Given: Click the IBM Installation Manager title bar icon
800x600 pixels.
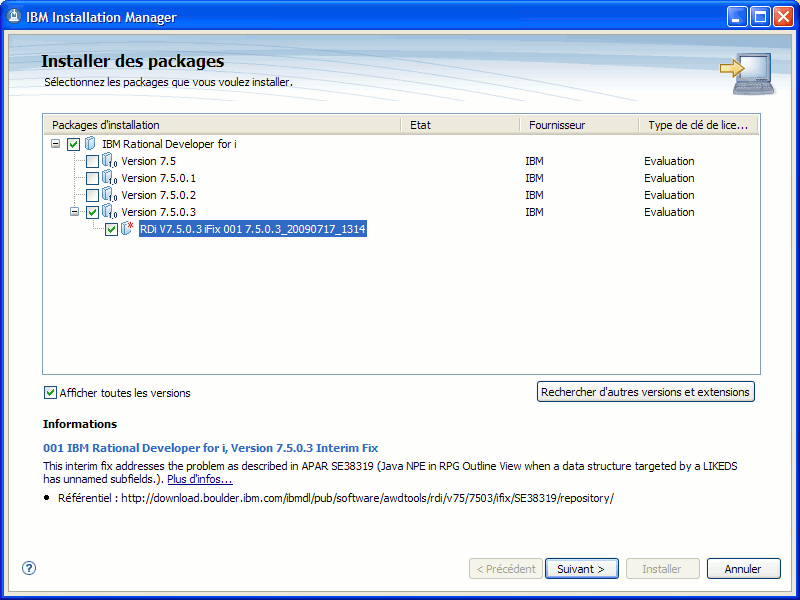Looking at the screenshot, I should point(14,17).
